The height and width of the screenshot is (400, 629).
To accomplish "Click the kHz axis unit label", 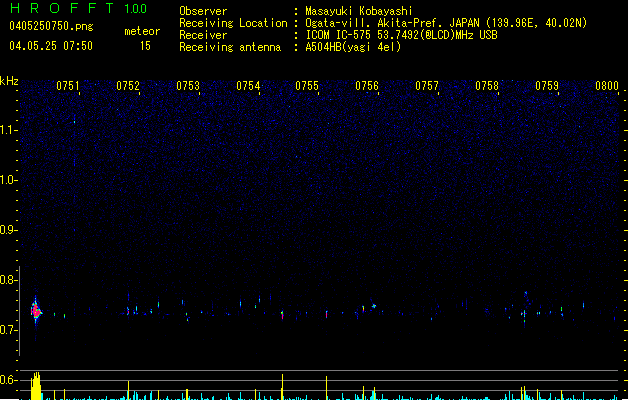I will (9, 81).
